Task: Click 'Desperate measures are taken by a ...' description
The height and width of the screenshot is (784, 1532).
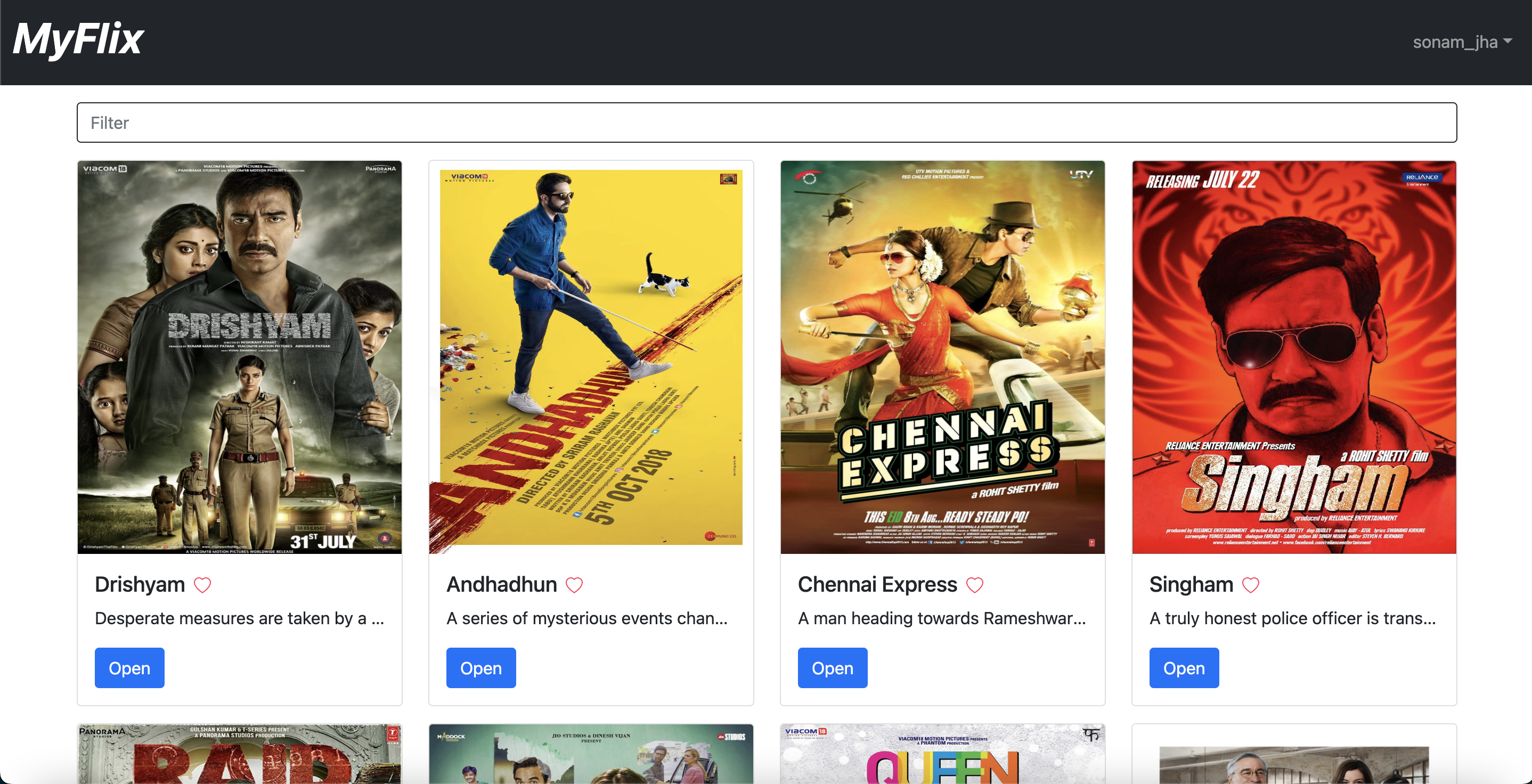Action: 240,619
